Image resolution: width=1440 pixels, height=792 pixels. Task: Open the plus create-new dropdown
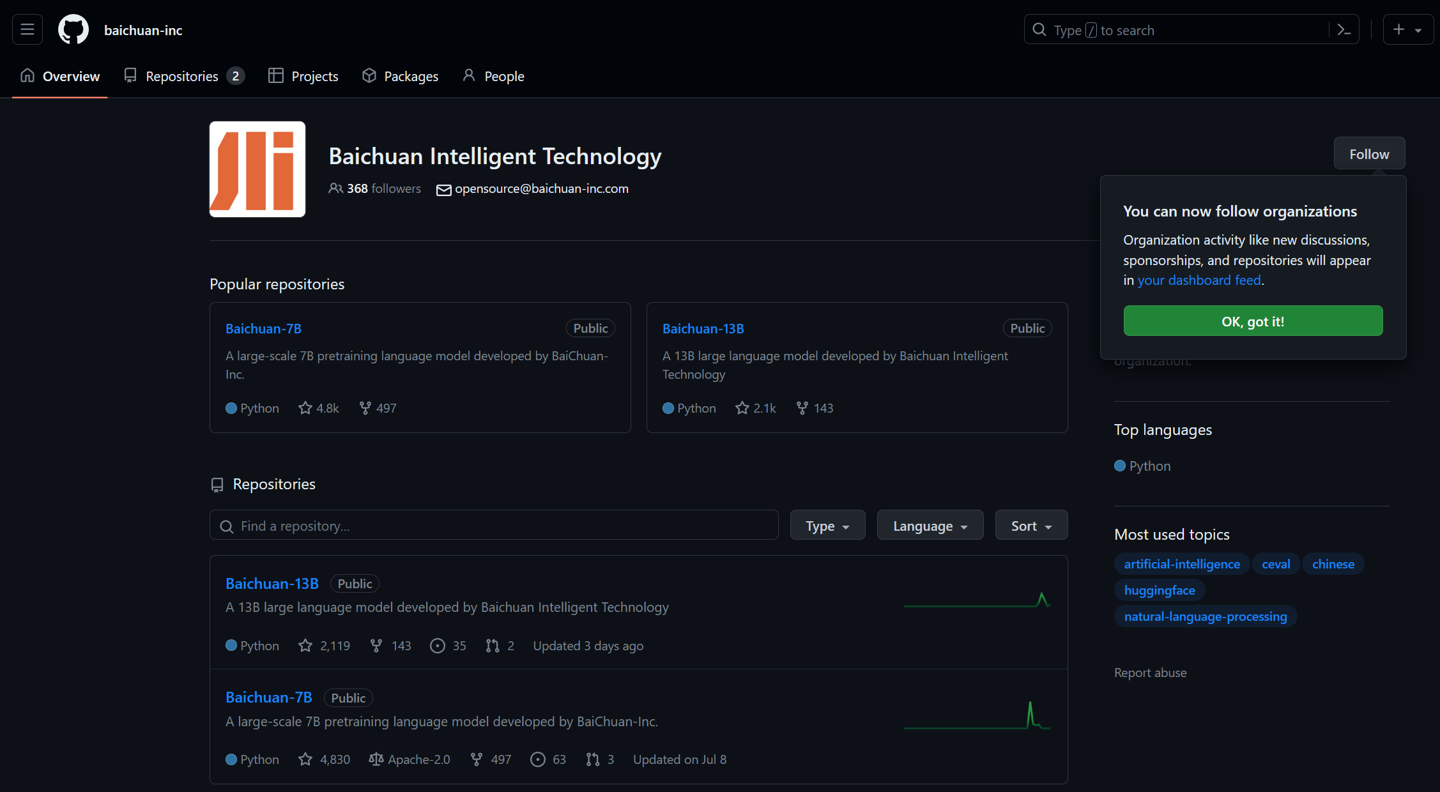pos(1407,30)
